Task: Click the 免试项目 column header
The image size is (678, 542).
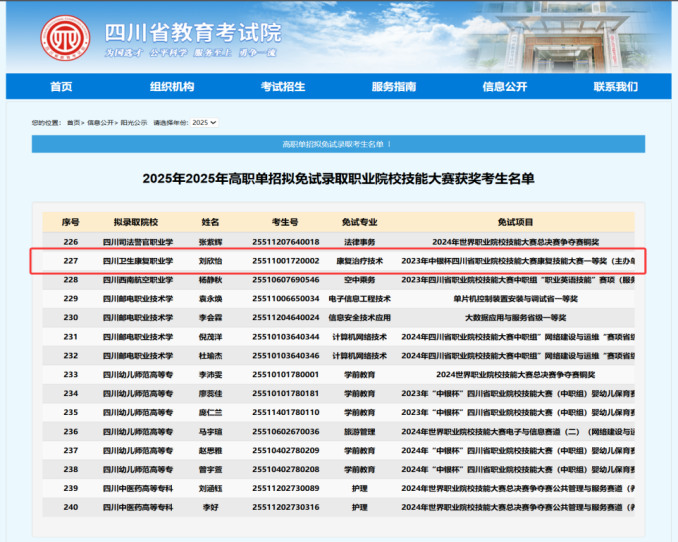Action: 515,222
